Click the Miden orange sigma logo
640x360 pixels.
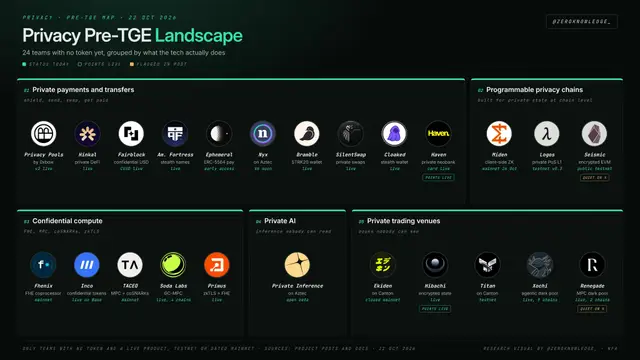tap(499, 133)
